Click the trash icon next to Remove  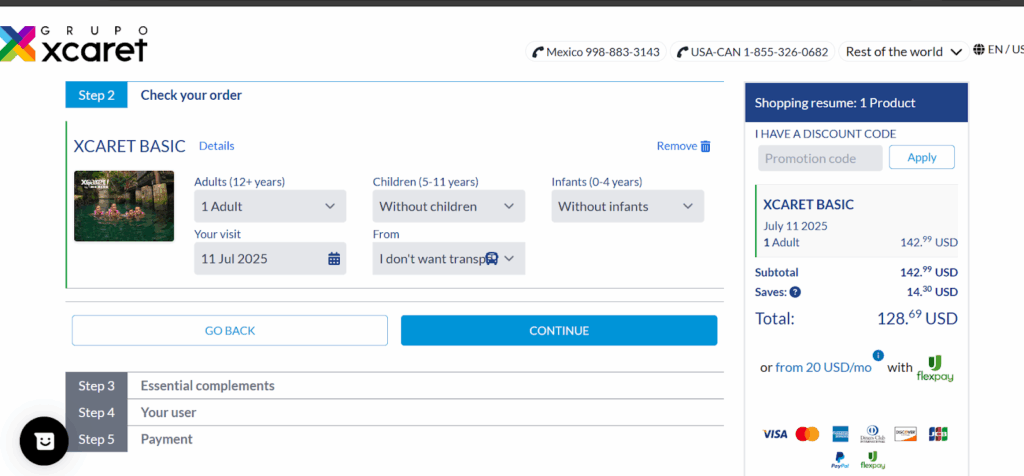[705, 146]
